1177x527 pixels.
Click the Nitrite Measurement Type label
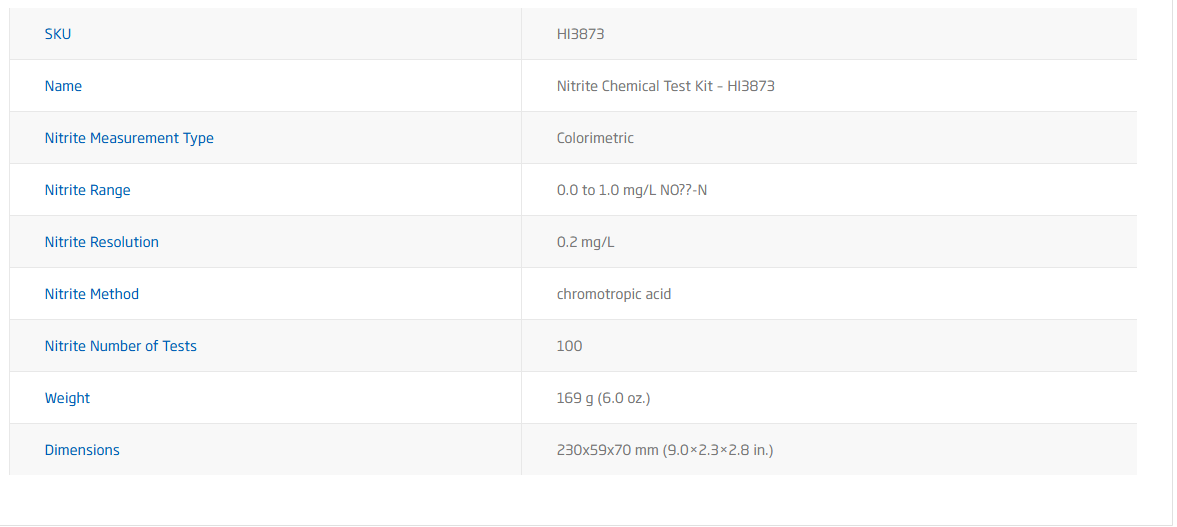[129, 138]
